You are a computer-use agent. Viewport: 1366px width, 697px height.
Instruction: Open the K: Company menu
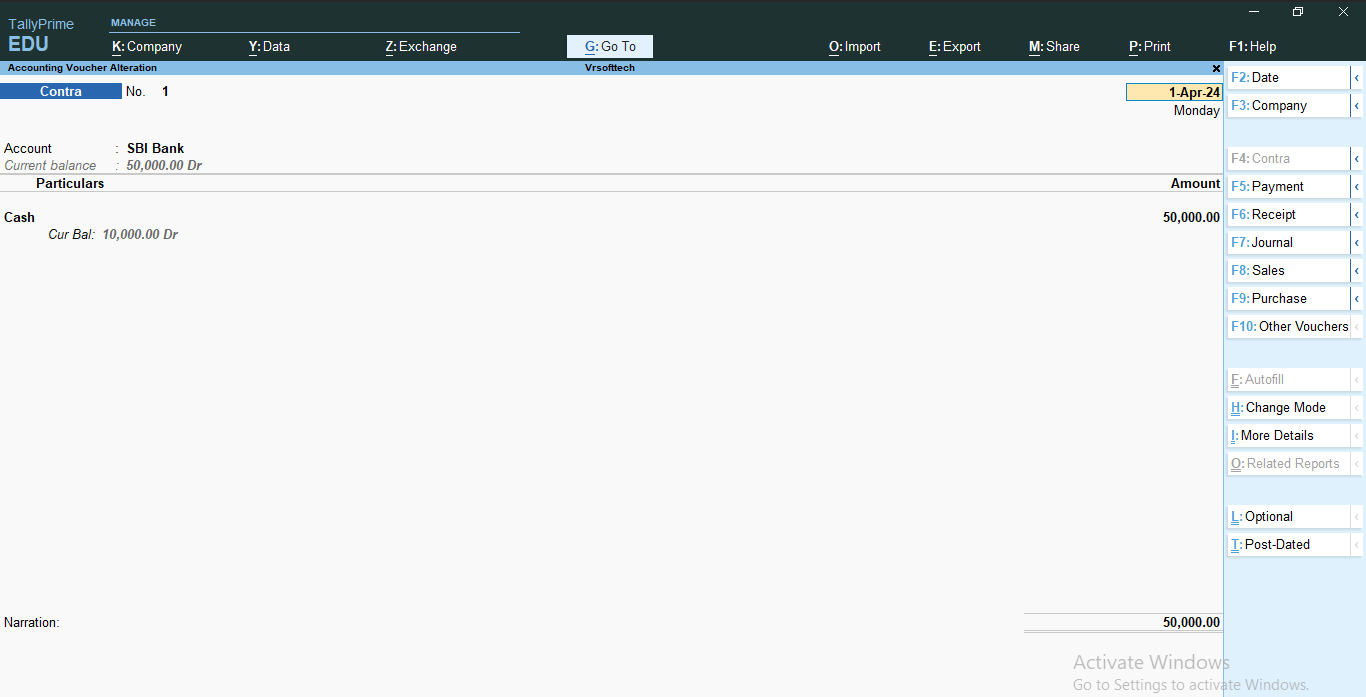[146, 46]
